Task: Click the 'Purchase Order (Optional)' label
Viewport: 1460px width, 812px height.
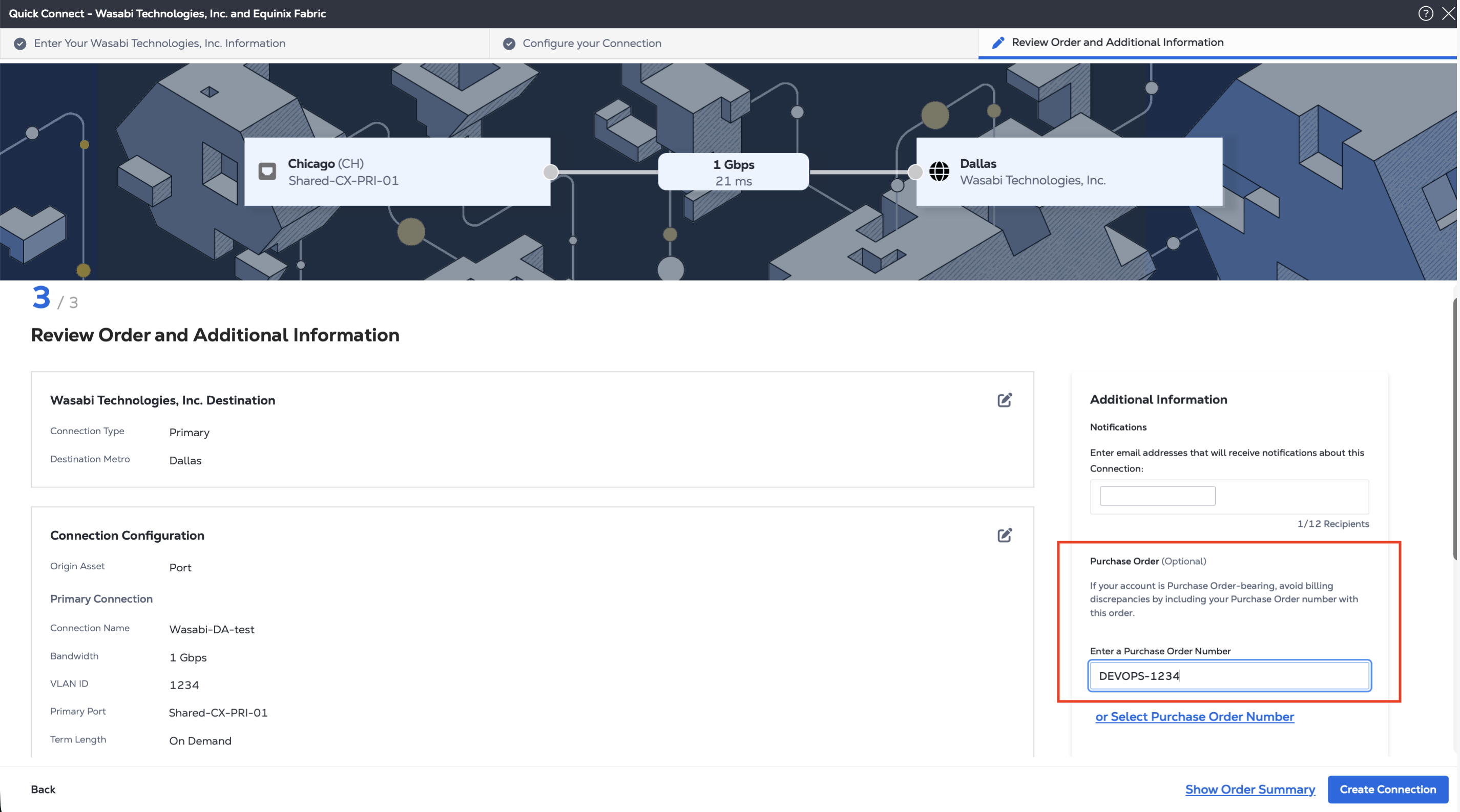Action: pyautogui.click(x=1148, y=561)
